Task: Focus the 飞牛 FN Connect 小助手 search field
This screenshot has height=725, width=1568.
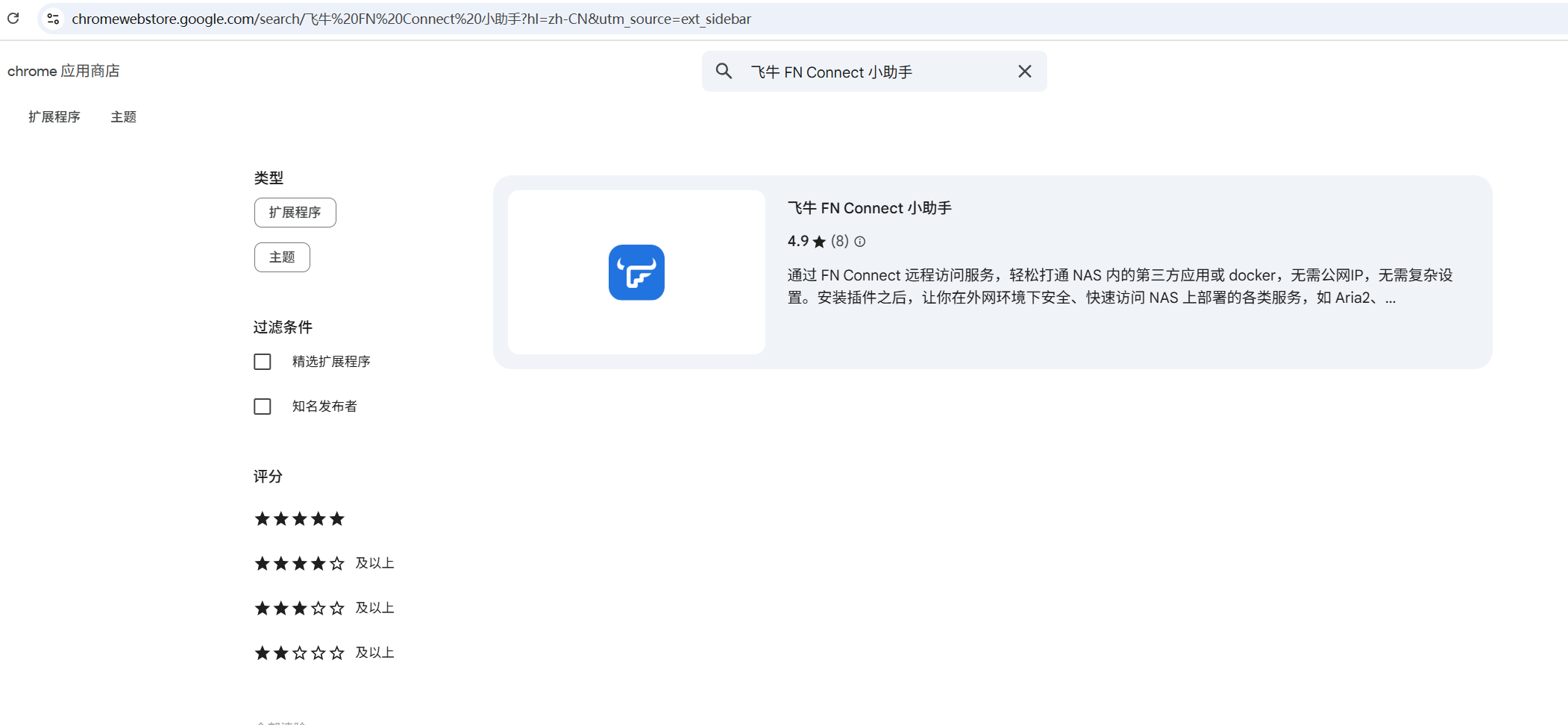Action: click(874, 72)
